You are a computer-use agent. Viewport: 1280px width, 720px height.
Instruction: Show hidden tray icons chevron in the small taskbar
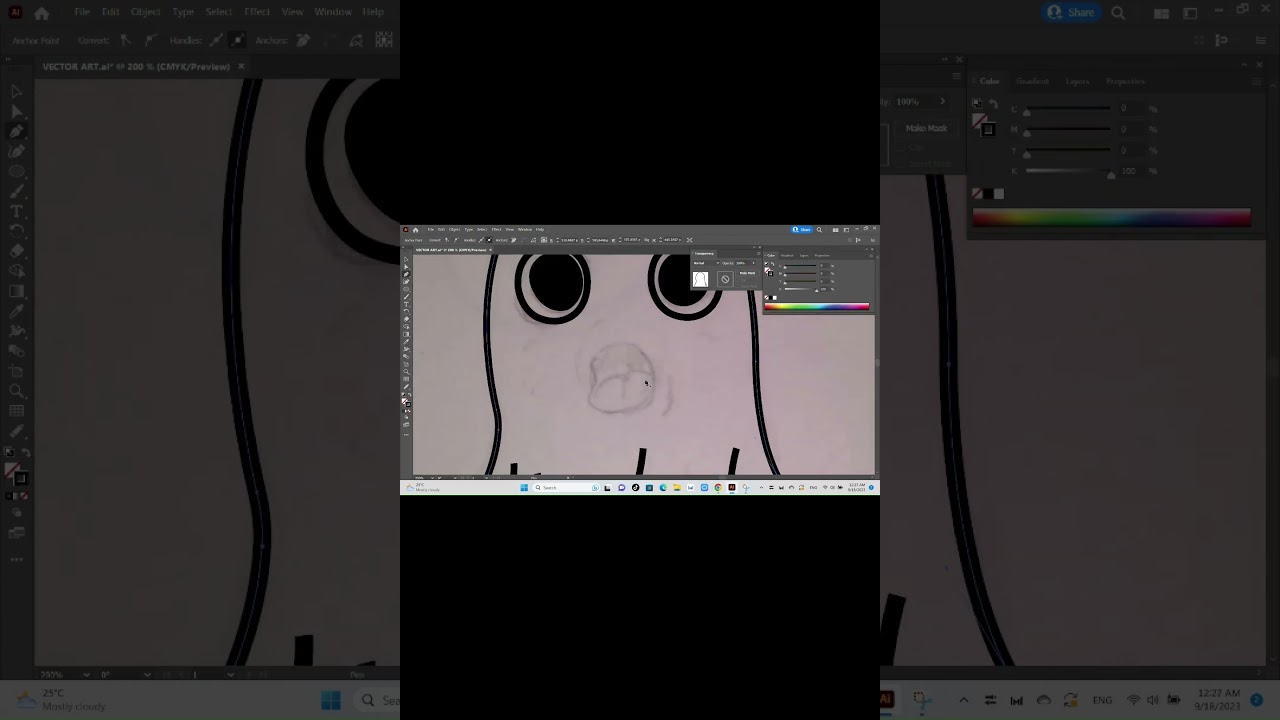(761, 488)
